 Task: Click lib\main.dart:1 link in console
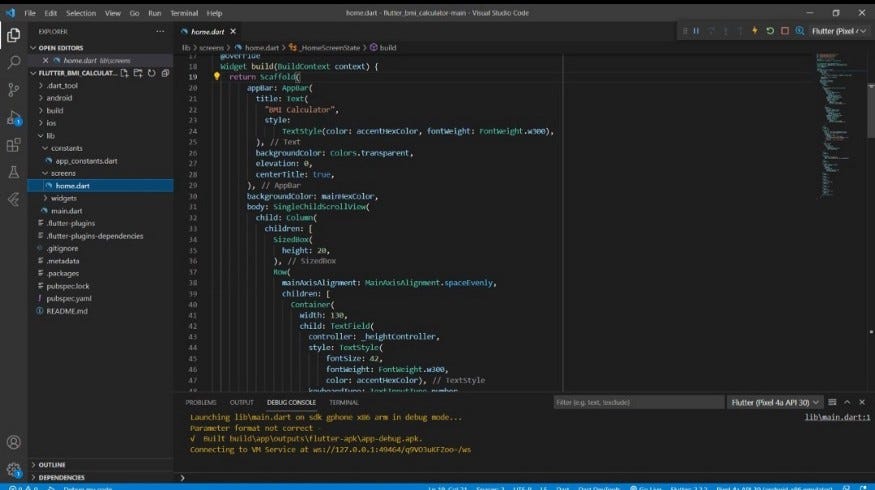pos(837,417)
